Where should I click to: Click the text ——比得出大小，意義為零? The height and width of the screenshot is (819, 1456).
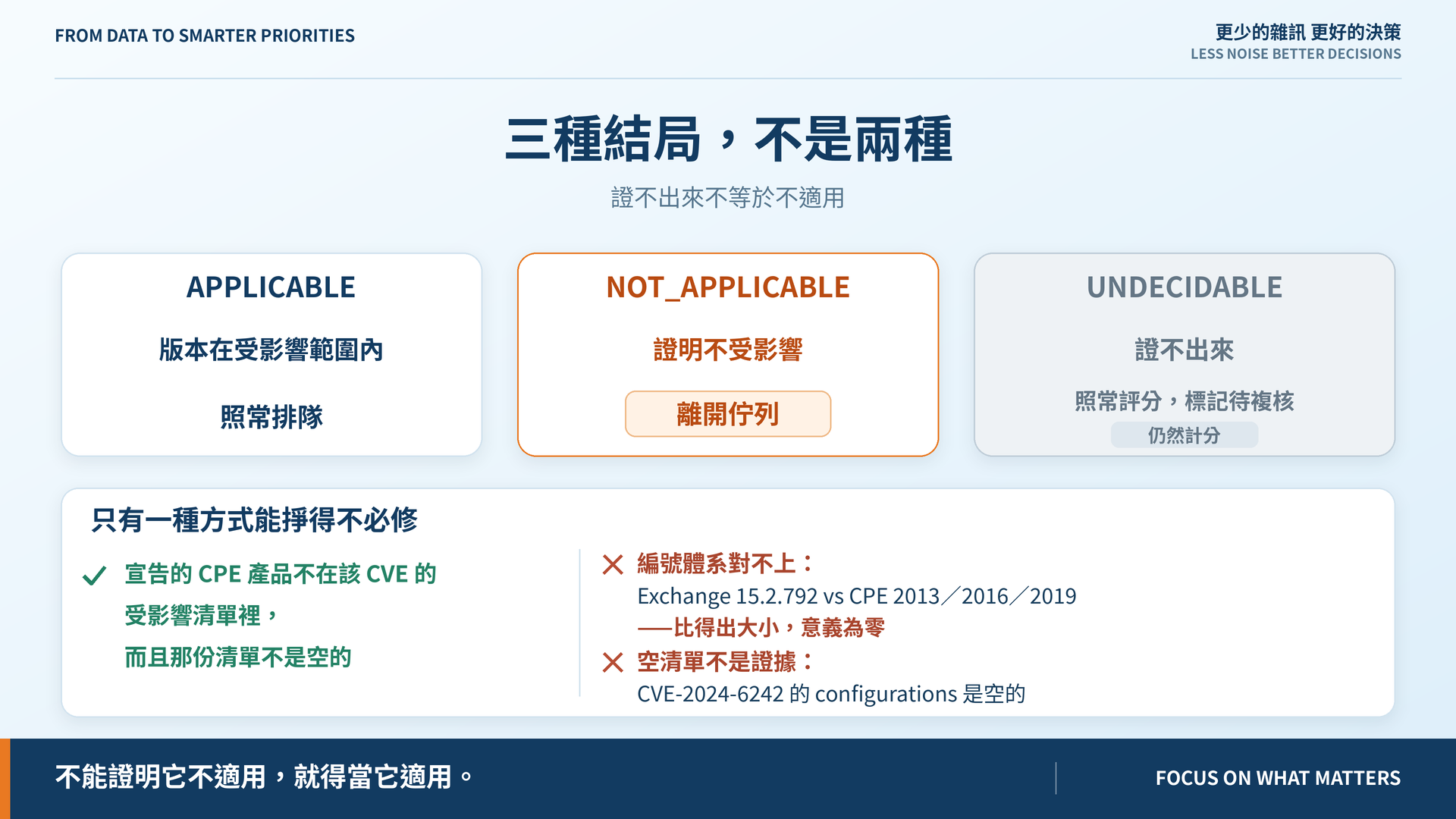point(761,627)
